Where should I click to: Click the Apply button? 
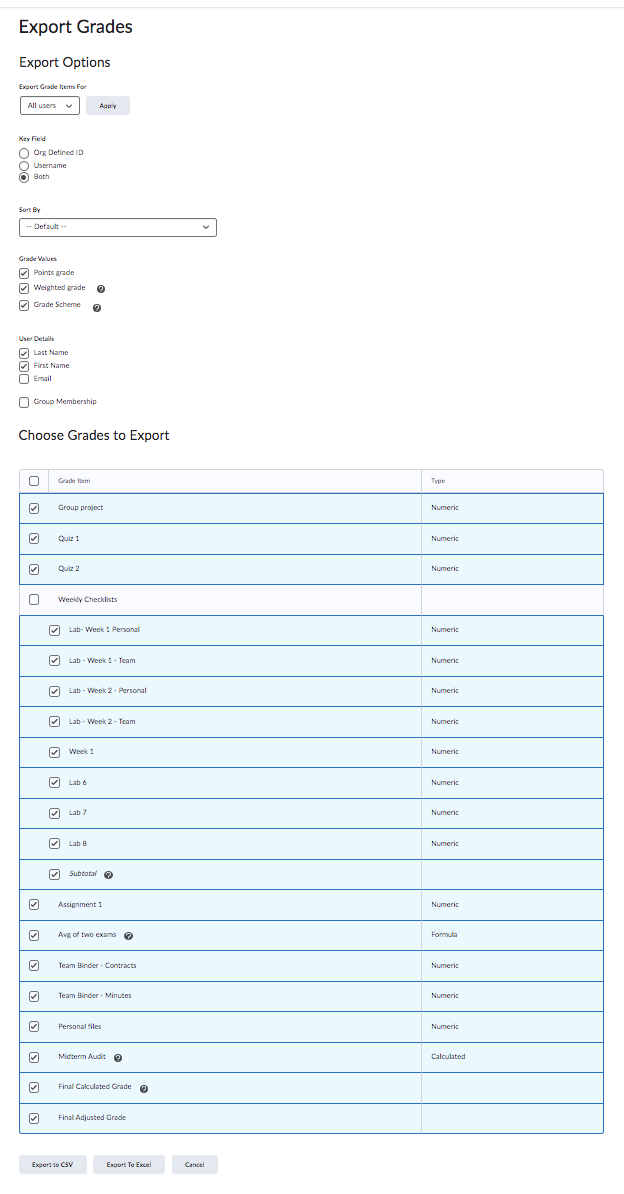108,105
